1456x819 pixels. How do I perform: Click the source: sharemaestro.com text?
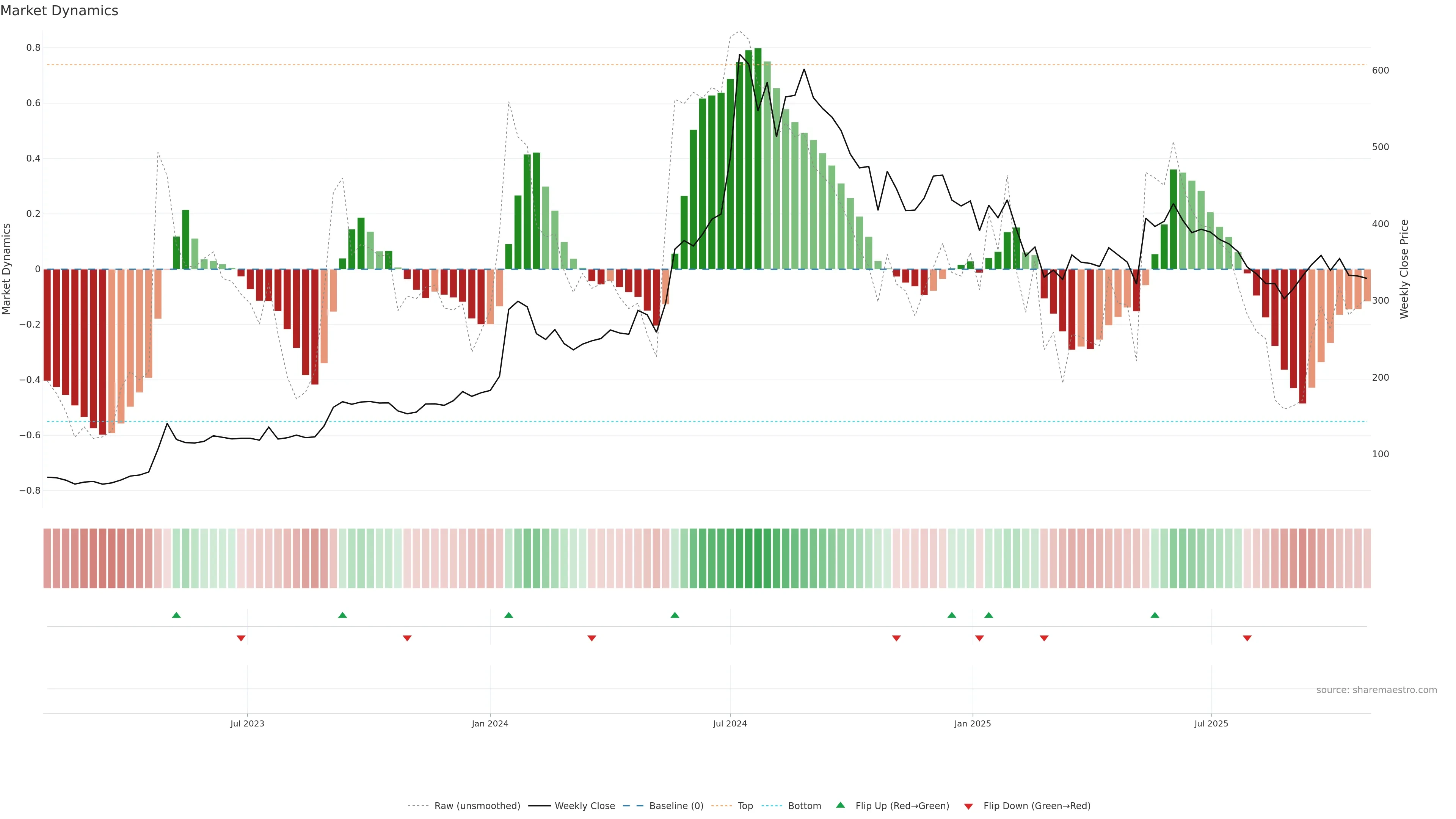point(1376,690)
